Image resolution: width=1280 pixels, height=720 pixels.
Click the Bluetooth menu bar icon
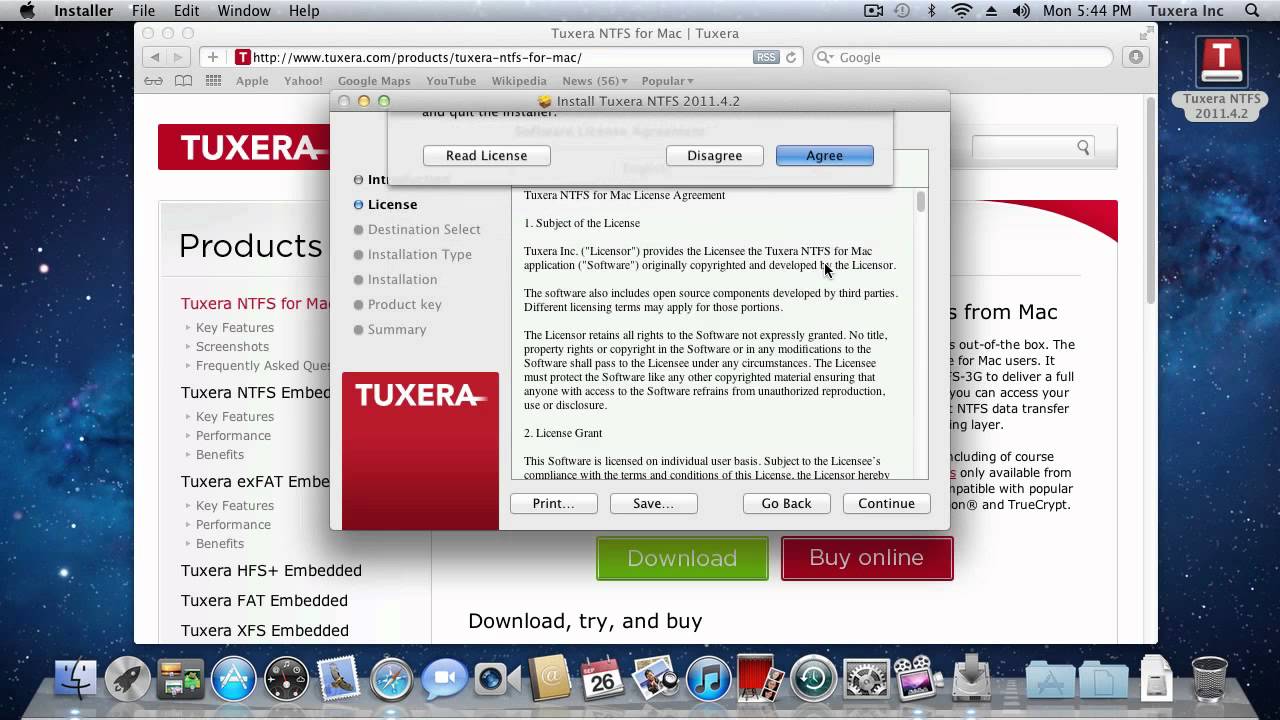click(932, 11)
